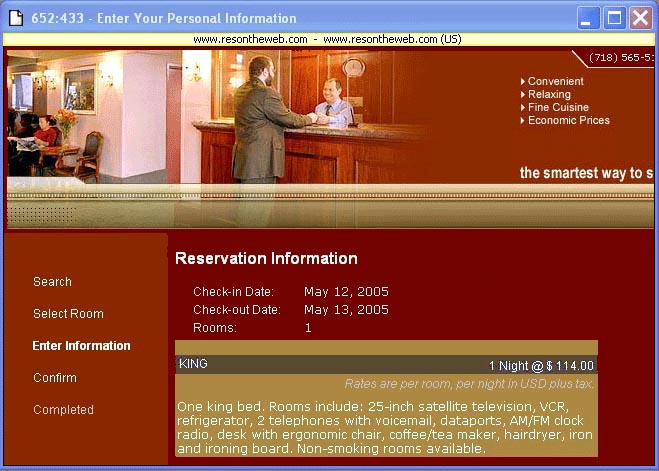The image size is (659, 471).
Task: Select the Enter Information step
Action: coord(81,346)
